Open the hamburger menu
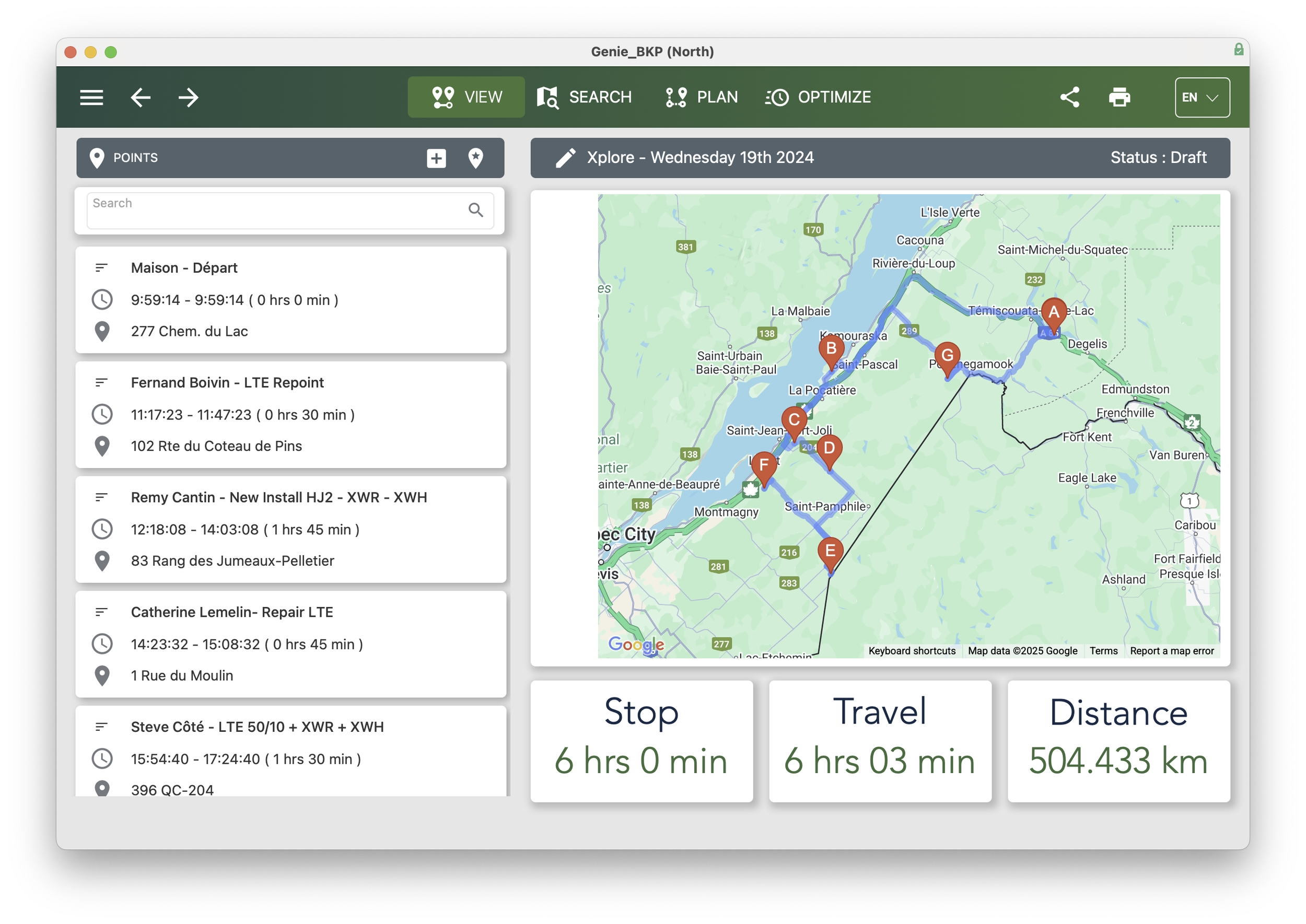The image size is (1306, 924). pos(91,97)
